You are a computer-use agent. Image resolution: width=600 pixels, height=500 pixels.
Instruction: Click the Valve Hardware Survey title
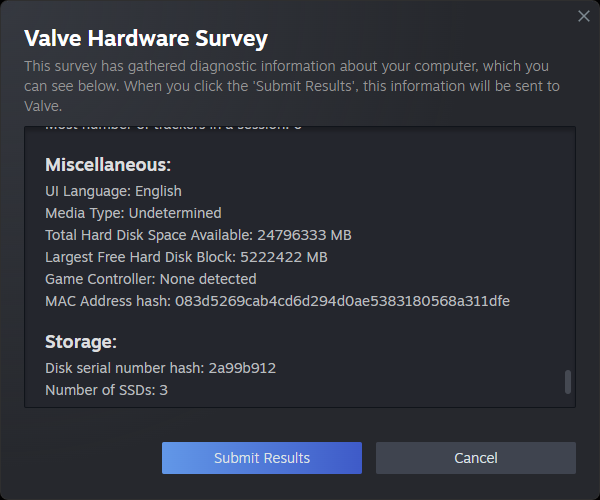point(146,40)
